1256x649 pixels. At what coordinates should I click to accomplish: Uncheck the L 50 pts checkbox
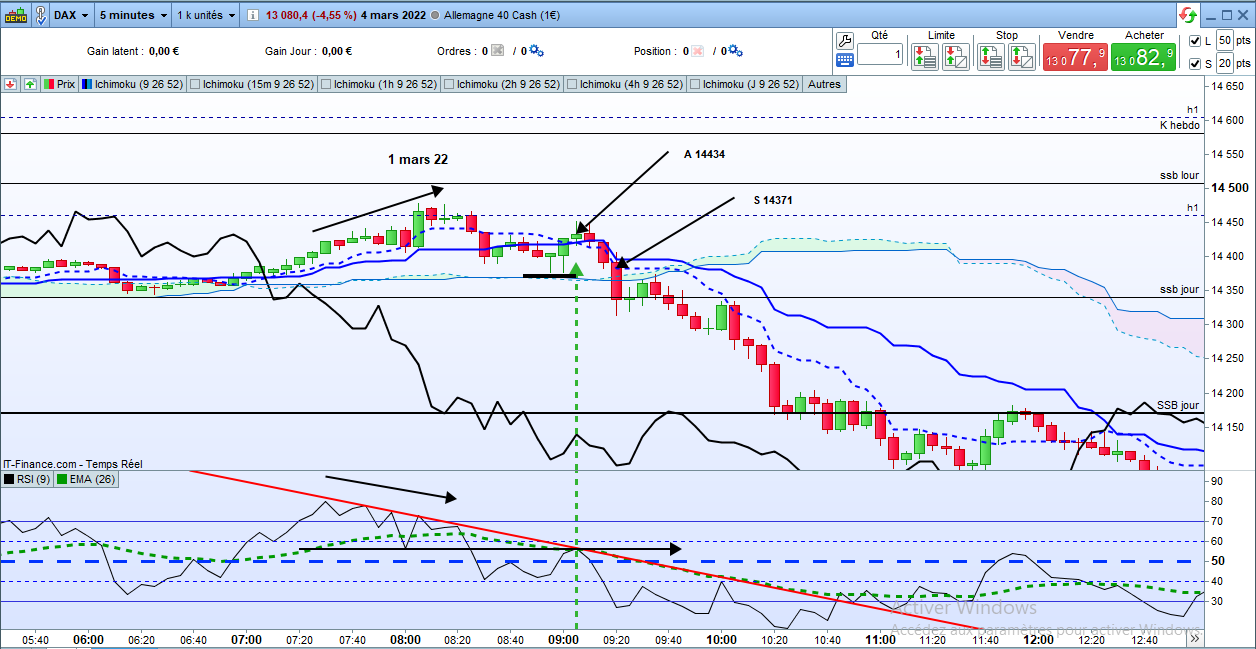(x=1195, y=41)
